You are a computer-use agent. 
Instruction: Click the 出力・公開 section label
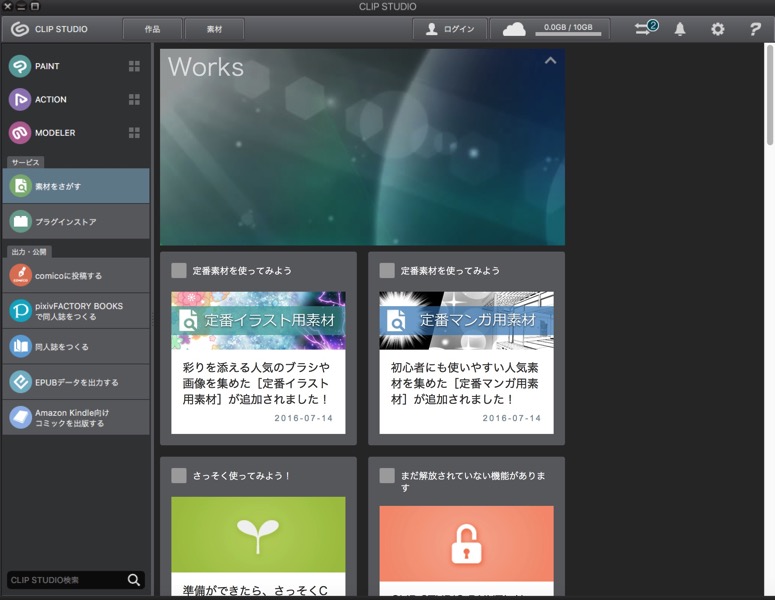point(29,252)
